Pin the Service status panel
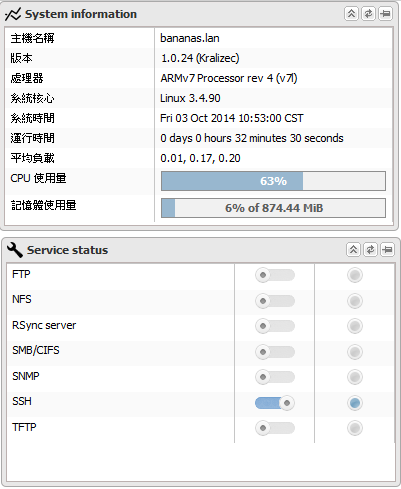This screenshot has height=489, width=401. [387, 250]
